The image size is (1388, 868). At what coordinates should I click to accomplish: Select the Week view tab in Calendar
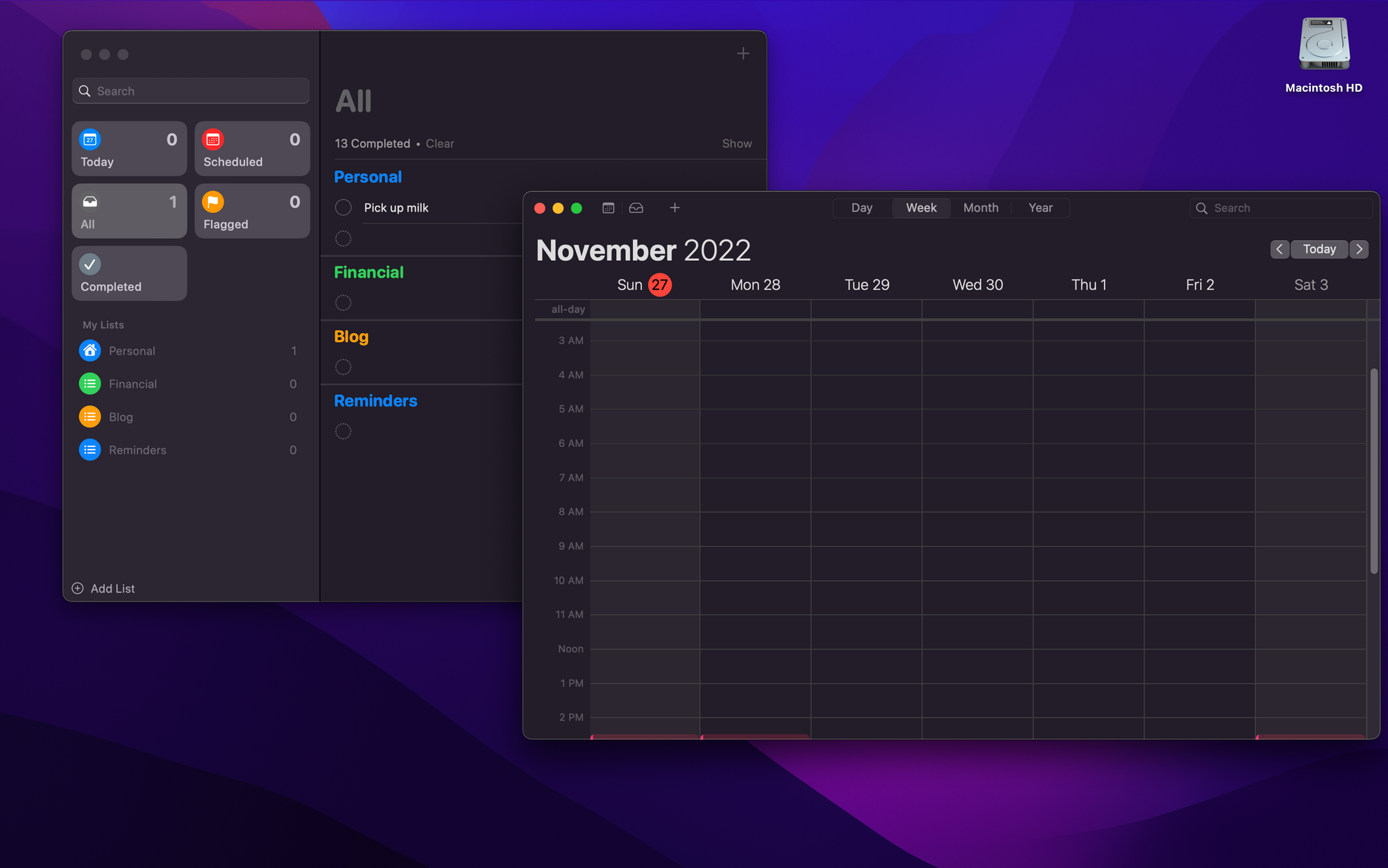point(920,207)
